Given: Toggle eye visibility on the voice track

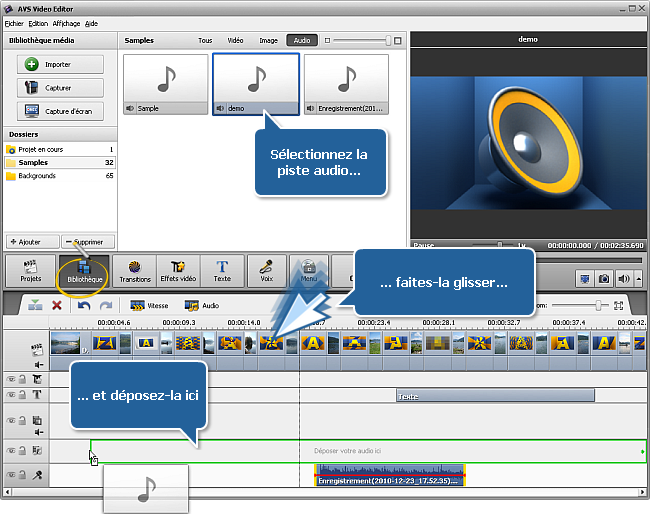Looking at the screenshot, I should (11, 474).
